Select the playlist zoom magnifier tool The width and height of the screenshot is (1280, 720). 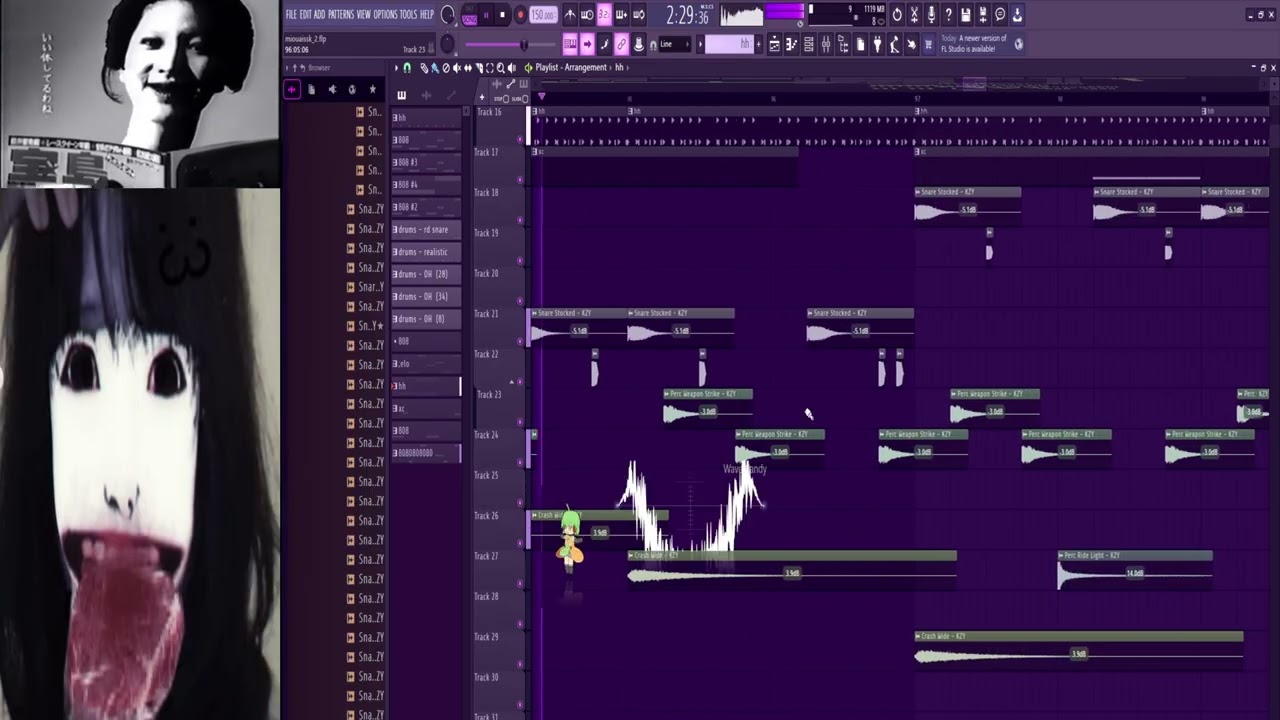(x=501, y=67)
